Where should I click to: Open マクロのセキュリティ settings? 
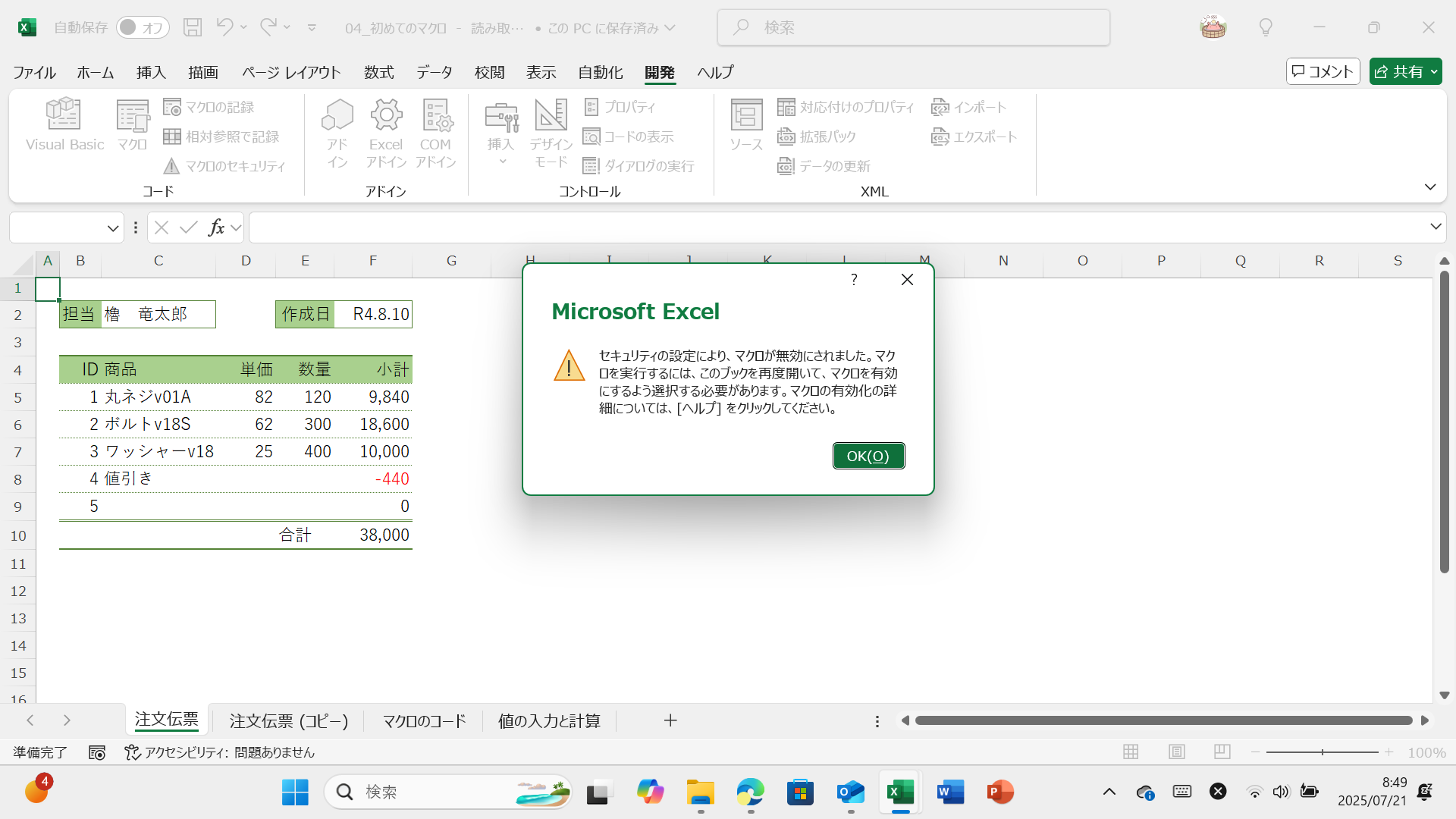pyautogui.click(x=224, y=166)
